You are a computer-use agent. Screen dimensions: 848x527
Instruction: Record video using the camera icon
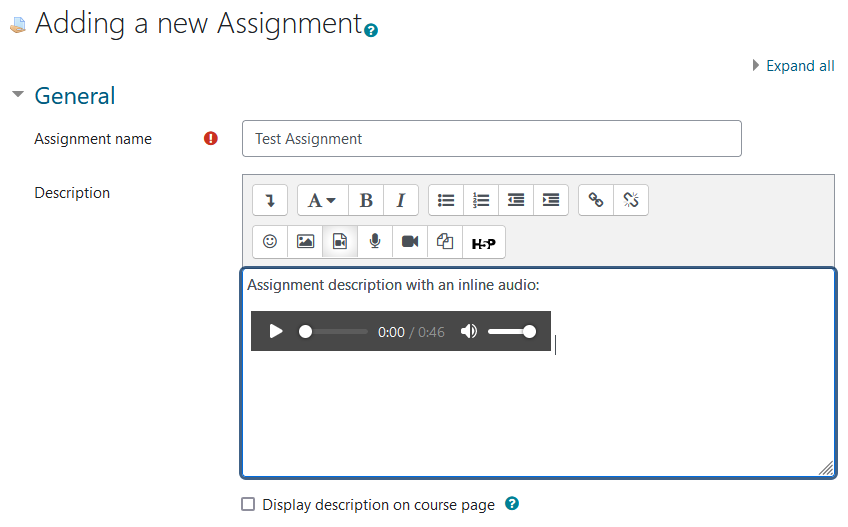coord(410,241)
